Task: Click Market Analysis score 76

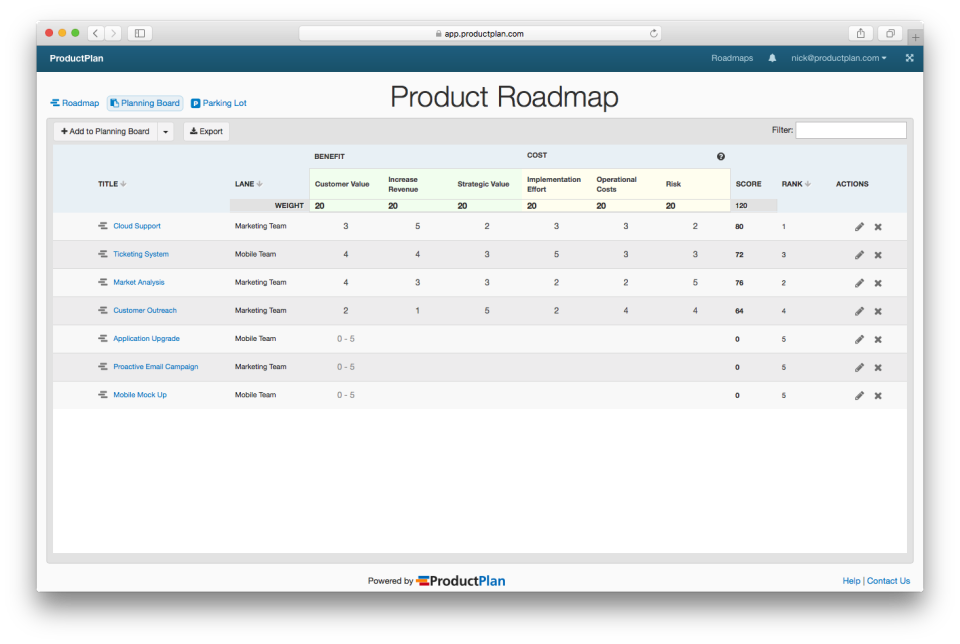Action: tap(739, 283)
